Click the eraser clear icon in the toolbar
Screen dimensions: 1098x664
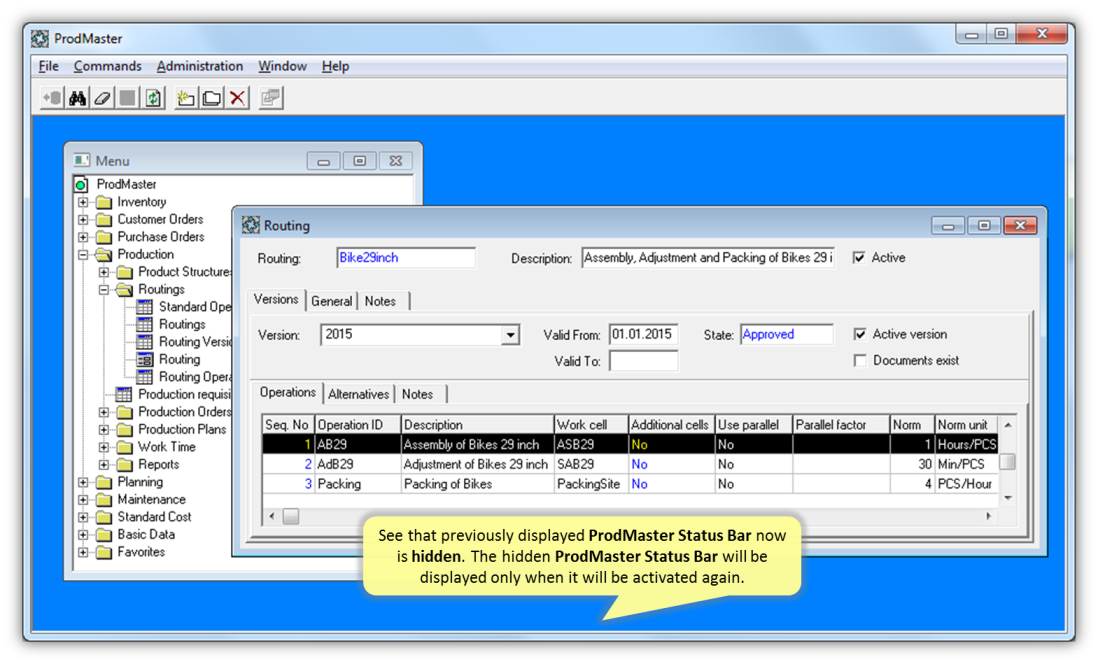click(102, 98)
